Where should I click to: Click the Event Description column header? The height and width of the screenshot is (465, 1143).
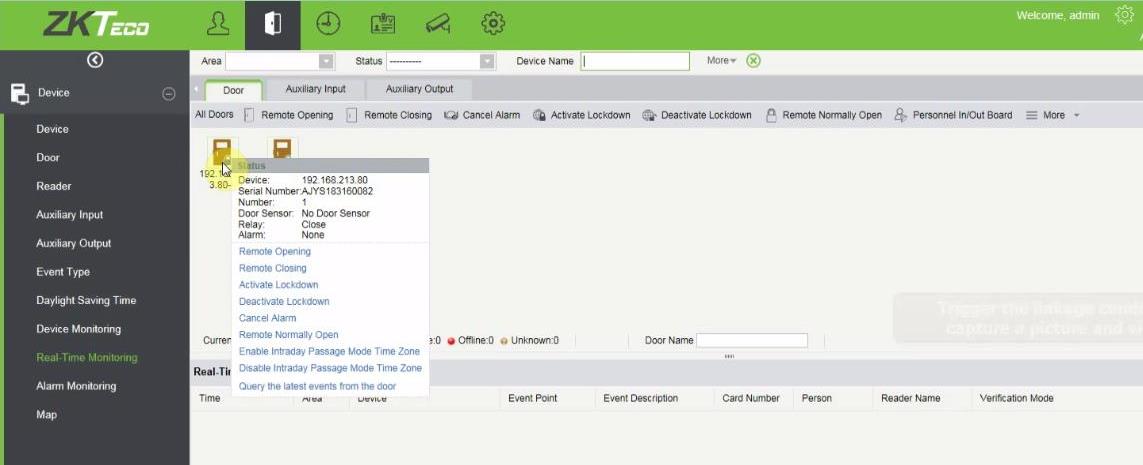641,399
